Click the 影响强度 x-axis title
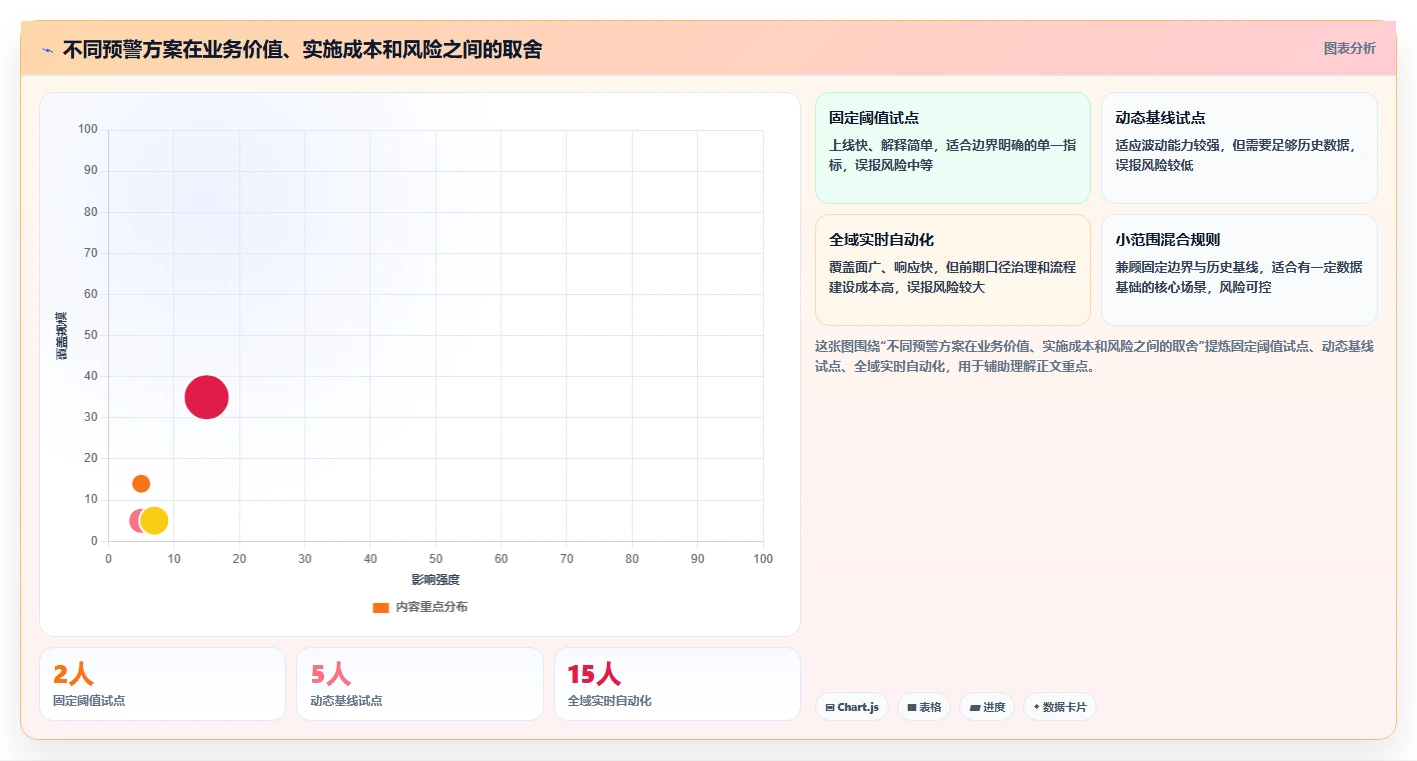Screen dimensions: 1417x761 click(x=436, y=580)
